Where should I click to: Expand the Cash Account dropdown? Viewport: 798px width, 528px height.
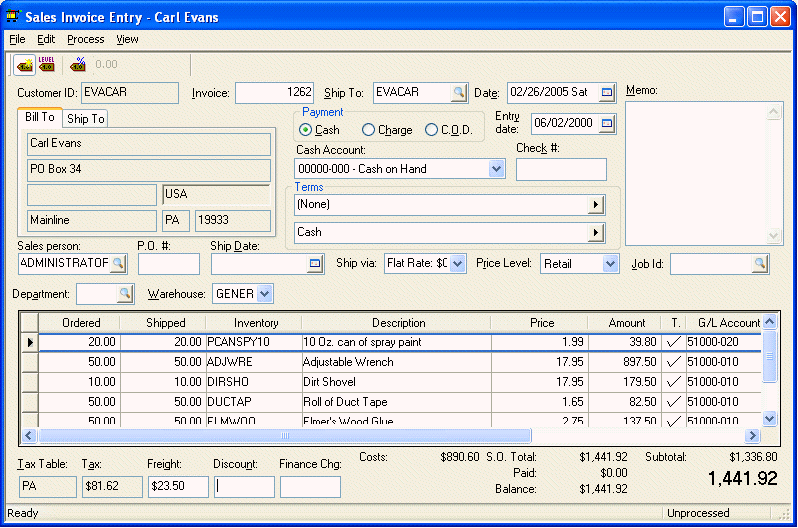tap(496, 169)
